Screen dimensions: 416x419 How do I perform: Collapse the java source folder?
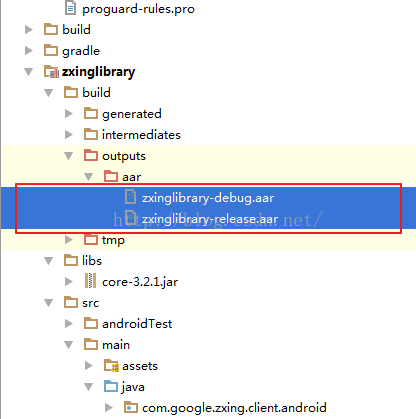coord(89,387)
